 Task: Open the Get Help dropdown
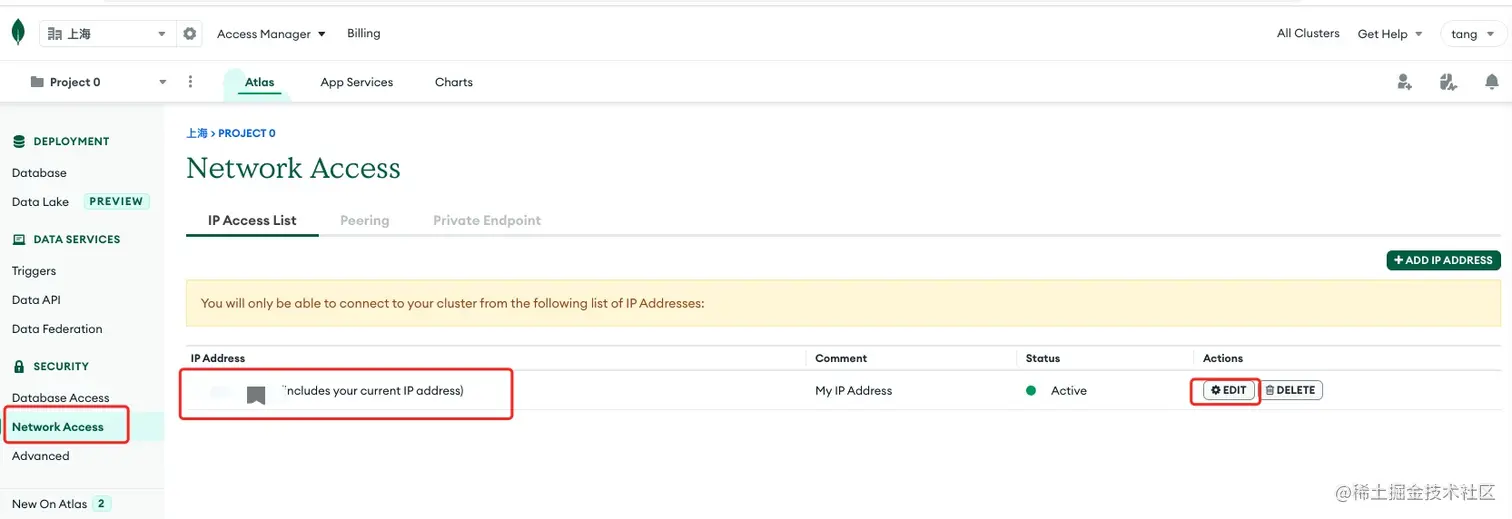tap(1390, 34)
